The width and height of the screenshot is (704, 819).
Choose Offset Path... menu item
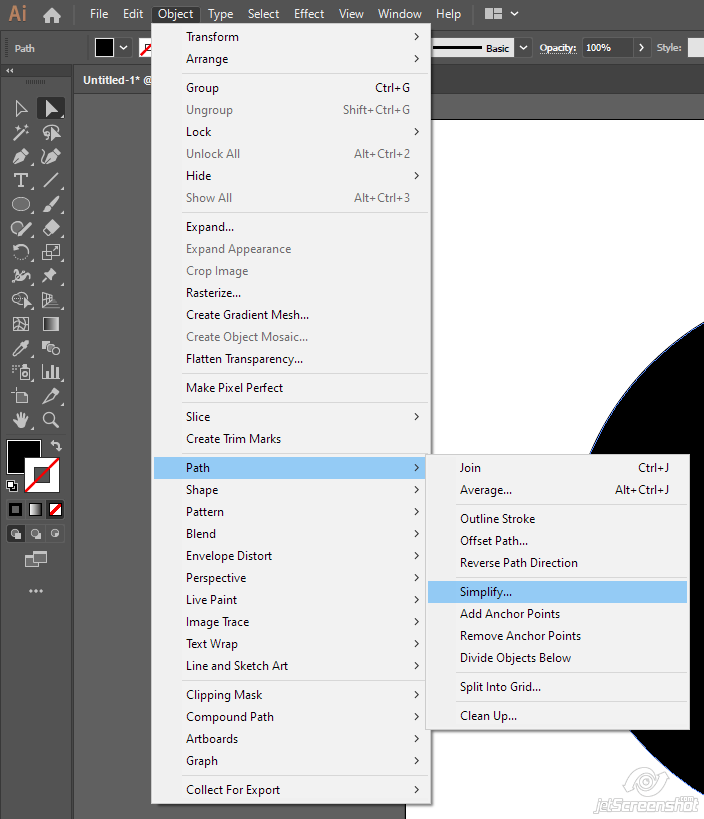pos(557,541)
